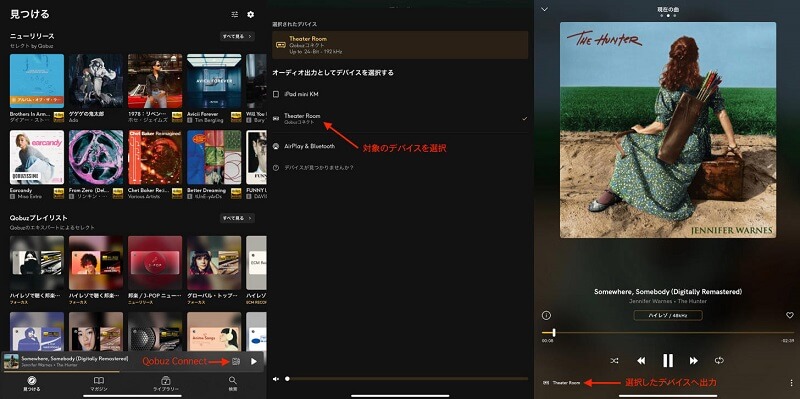Tap the selected Theater Room device card
The height and width of the screenshot is (399, 800).
pyautogui.click(x=400, y=45)
